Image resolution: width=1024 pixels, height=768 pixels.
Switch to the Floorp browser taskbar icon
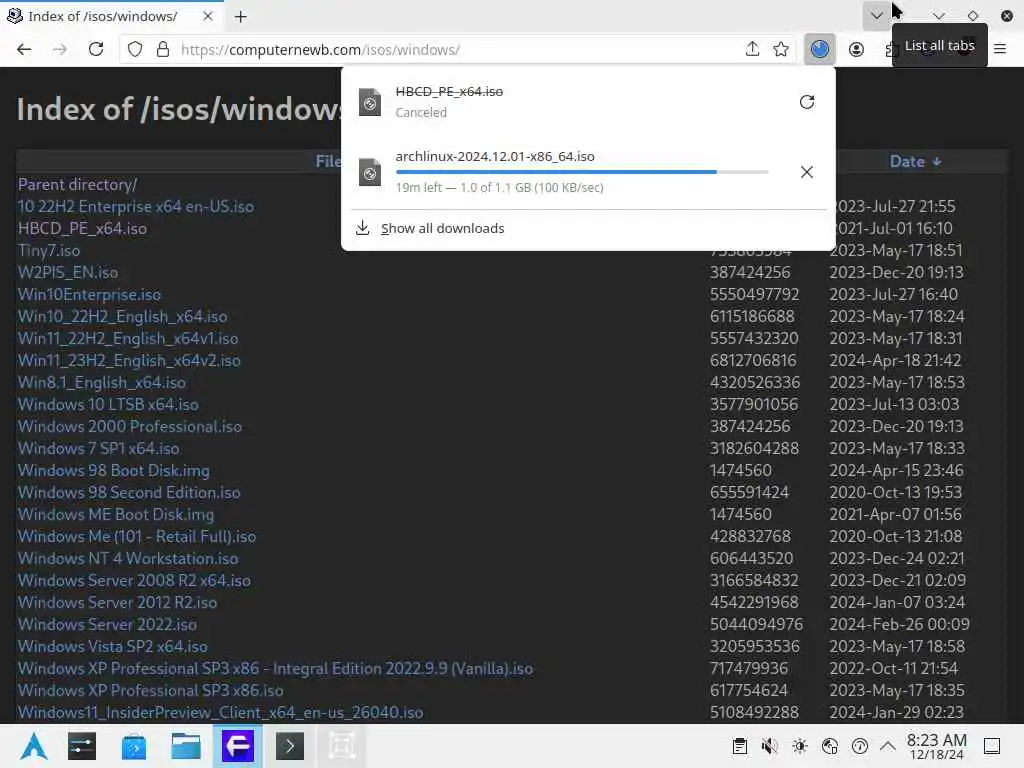238,746
